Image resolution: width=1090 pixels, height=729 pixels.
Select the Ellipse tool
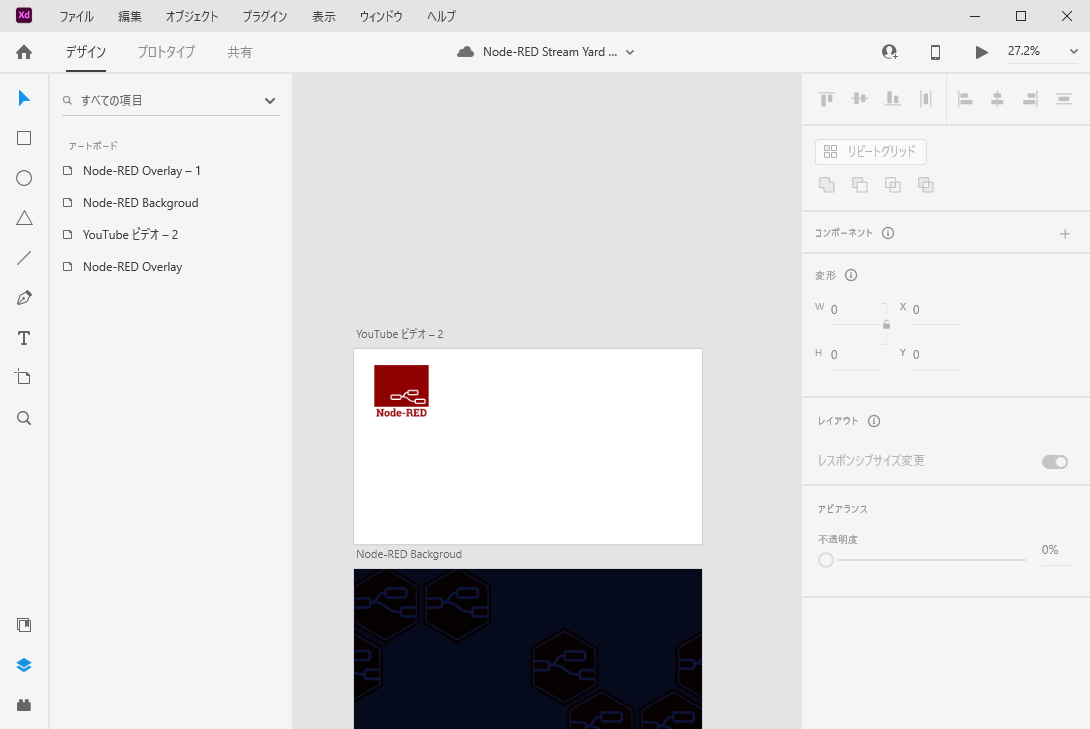[x=24, y=178]
